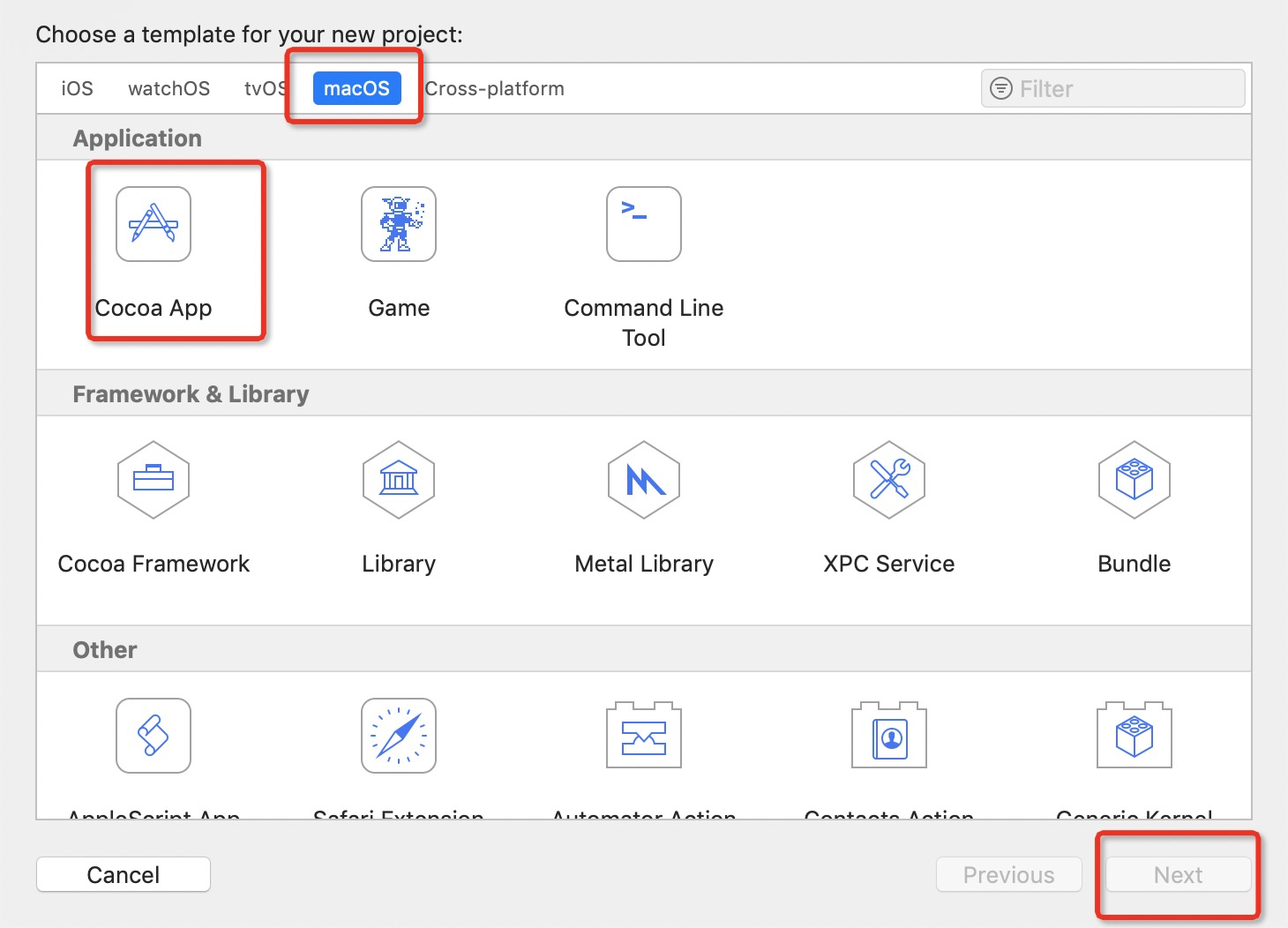
Task: Pick the Contacts Action icon
Action: click(x=889, y=735)
